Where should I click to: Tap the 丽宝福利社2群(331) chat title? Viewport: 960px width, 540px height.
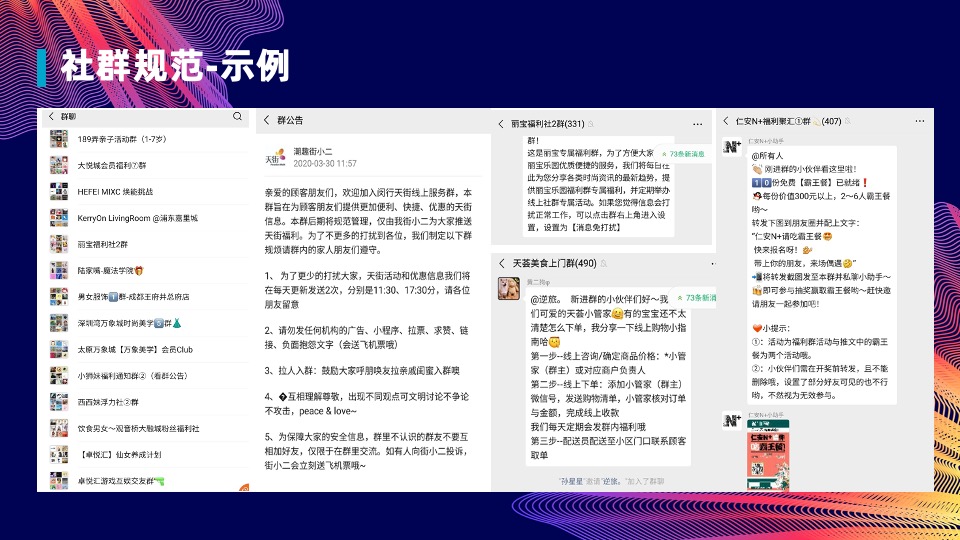(x=547, y=124)
